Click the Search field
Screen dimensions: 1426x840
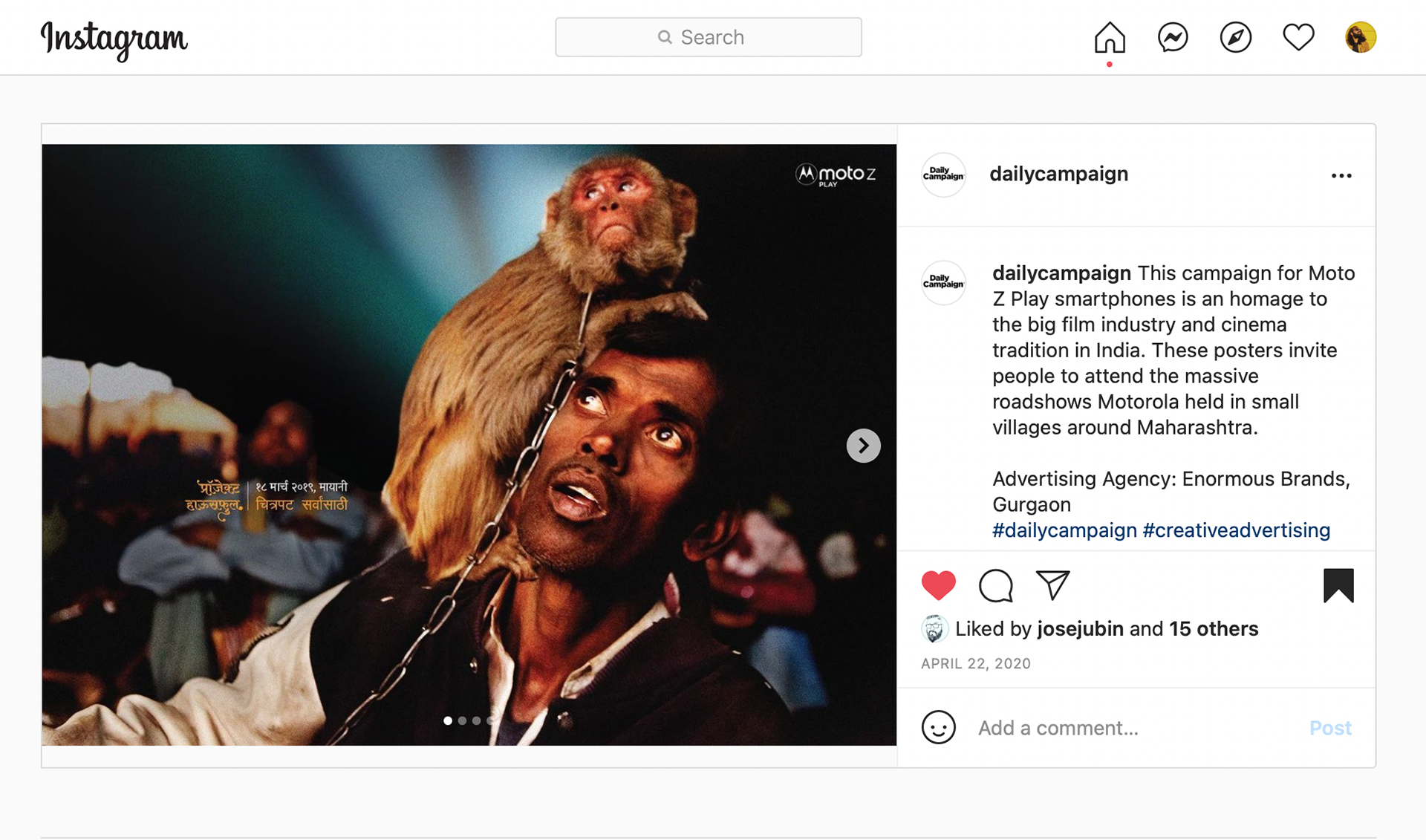[x=709, y=37]
